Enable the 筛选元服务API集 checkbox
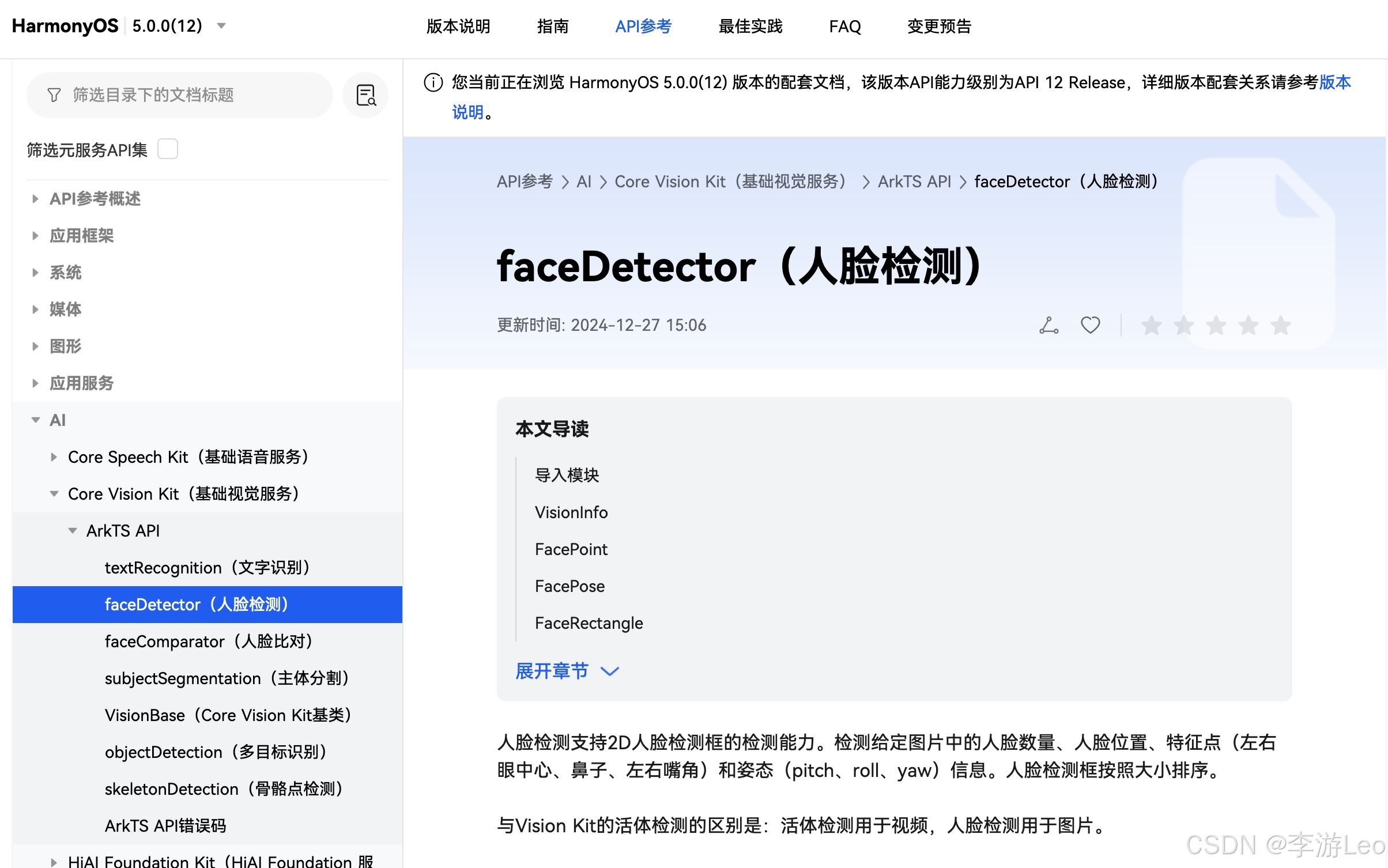This screenshot has width=1388, height=868. click(x=167, y=149)
